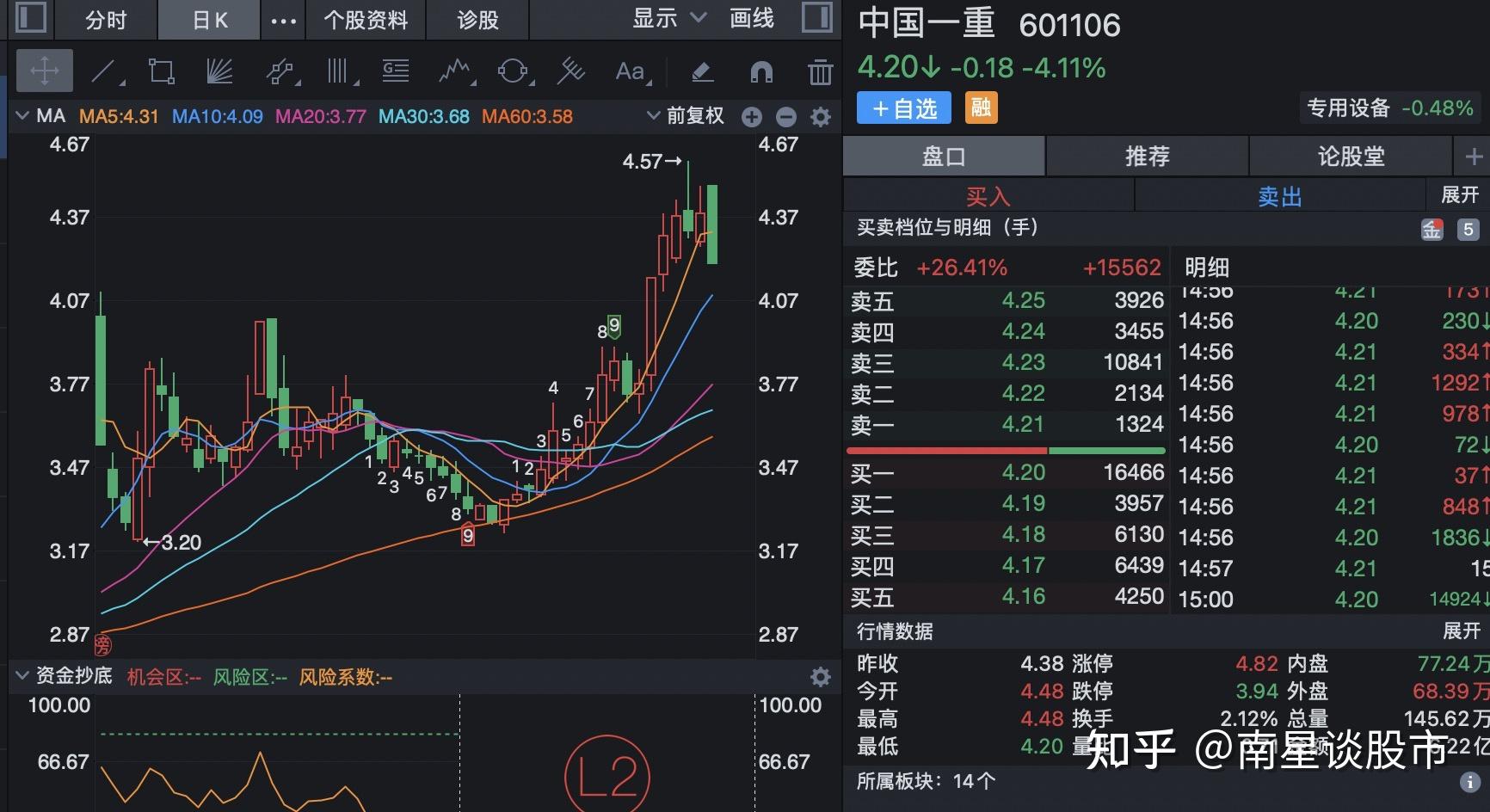Toggle the 5-level quote display
Image resolution: width=1490 pixels, height=812 pixels.
click(1466, 229)
